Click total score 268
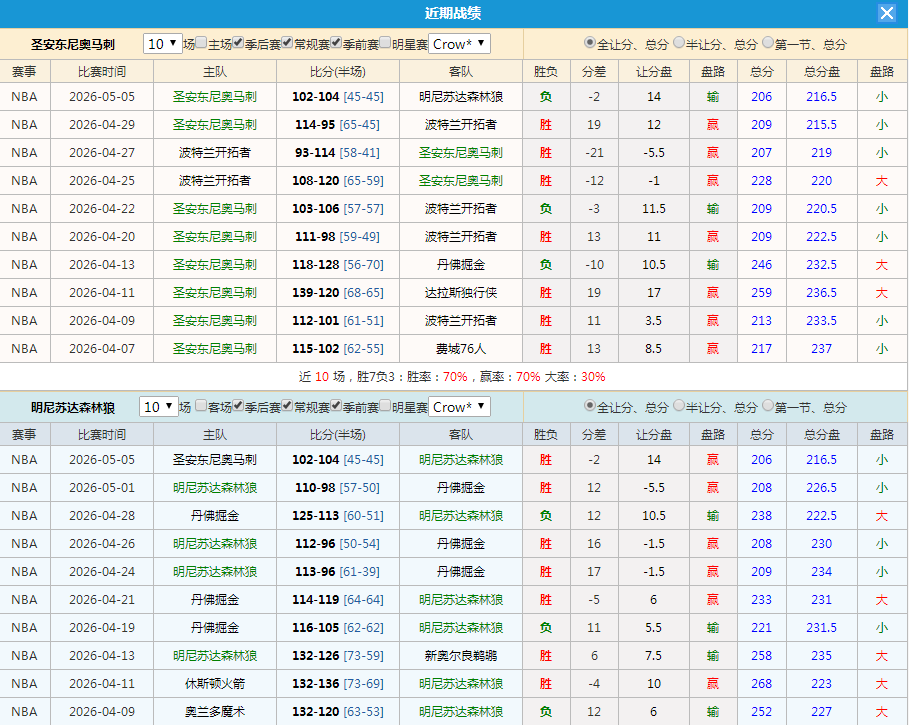Image resolution: width=909 pixels, height=725 pixels. click(761, 684)
